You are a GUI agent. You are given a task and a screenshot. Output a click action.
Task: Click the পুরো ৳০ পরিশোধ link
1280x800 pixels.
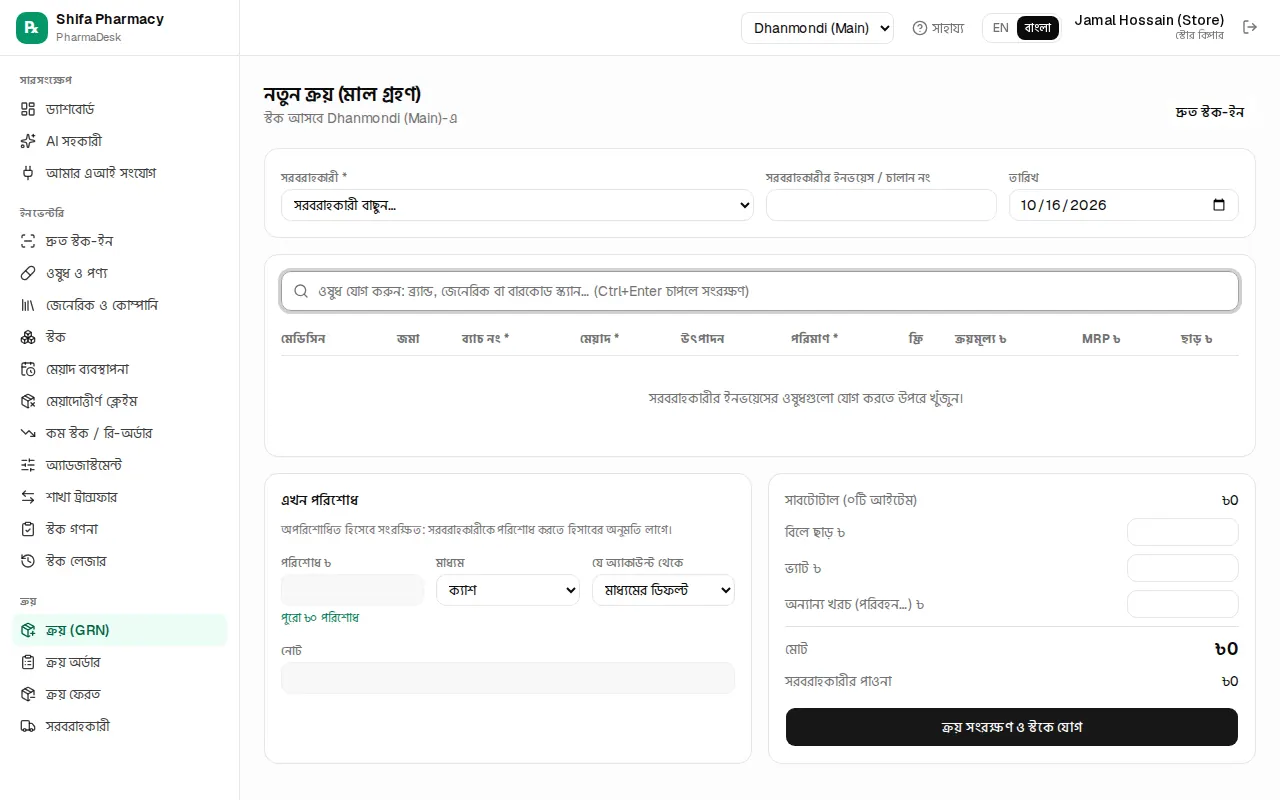click(320, 618)
